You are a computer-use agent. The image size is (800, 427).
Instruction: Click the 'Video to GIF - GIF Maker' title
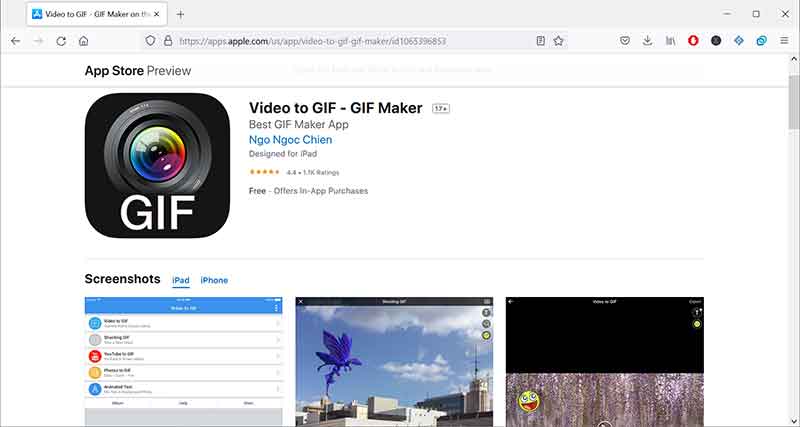(x=336, y=108)
